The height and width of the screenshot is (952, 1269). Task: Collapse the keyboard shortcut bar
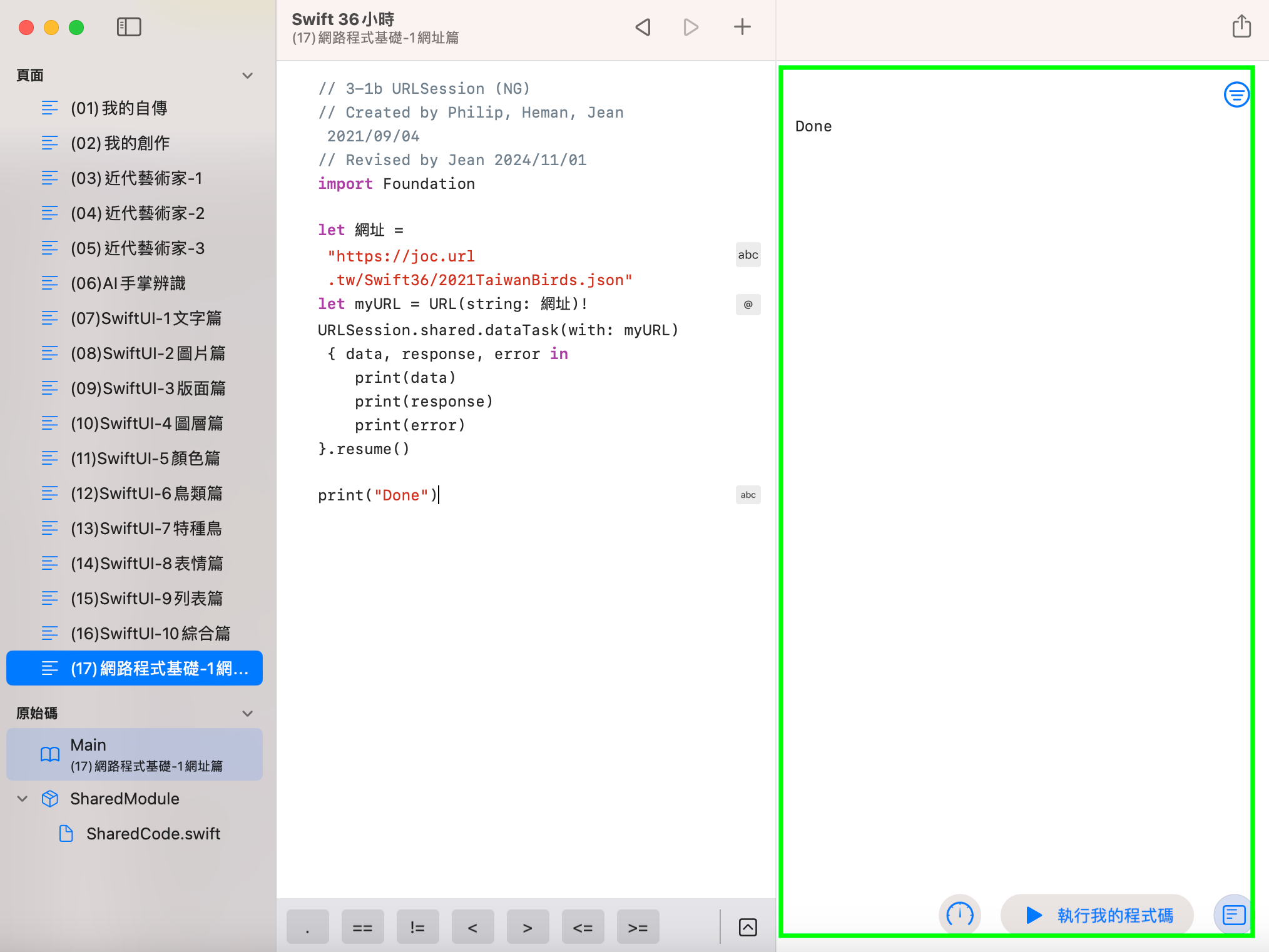pyautogui.click(x=748, y=927)
